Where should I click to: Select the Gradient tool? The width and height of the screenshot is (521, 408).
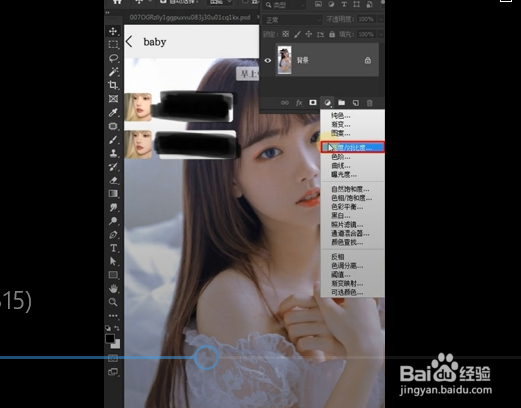point(113,194)
